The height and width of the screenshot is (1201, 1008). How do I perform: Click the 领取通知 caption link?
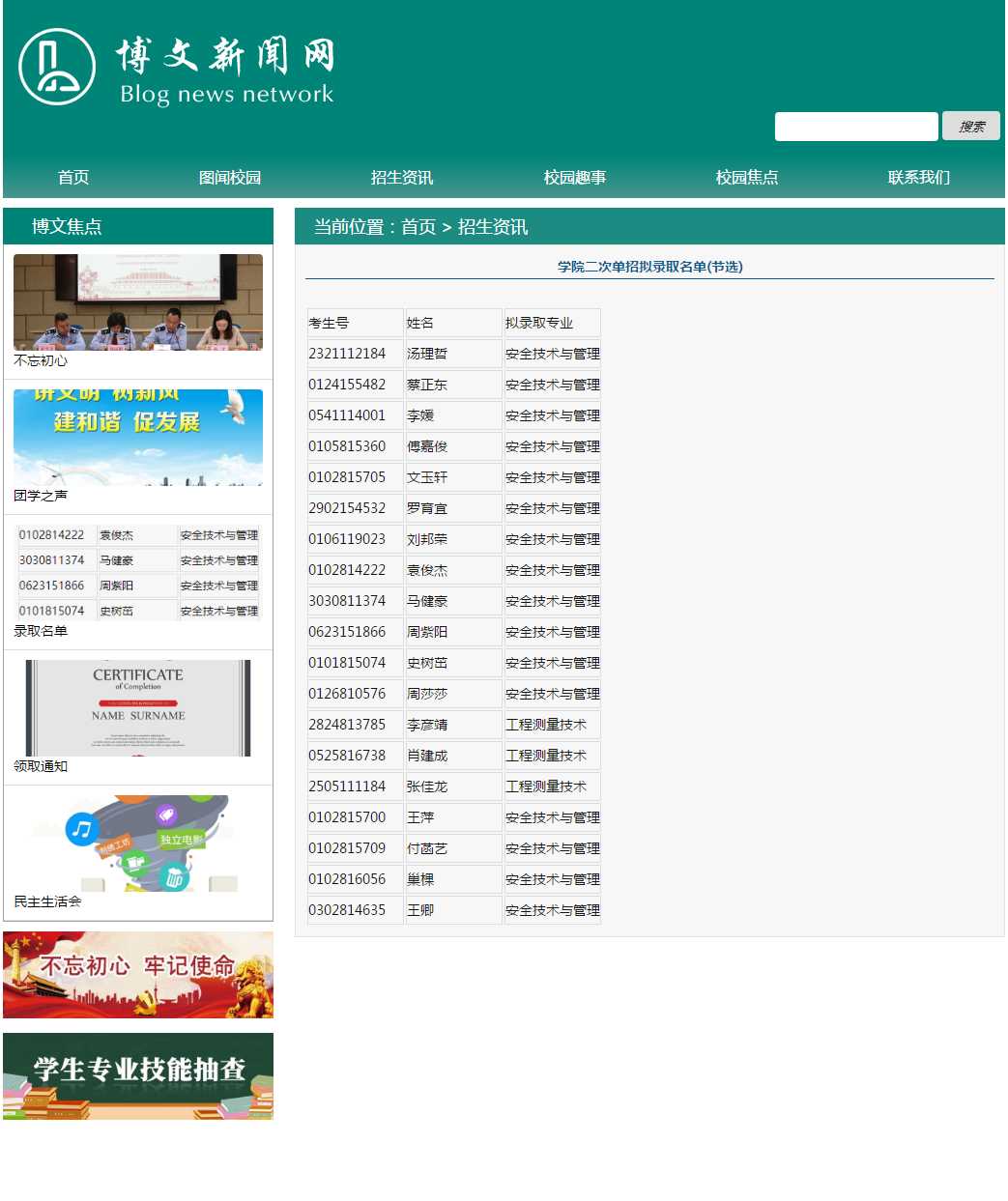[x=41, y=766]
